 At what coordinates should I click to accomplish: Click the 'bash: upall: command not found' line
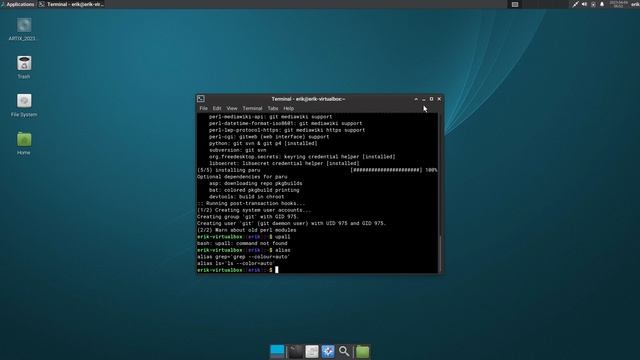tap(242, 243)
